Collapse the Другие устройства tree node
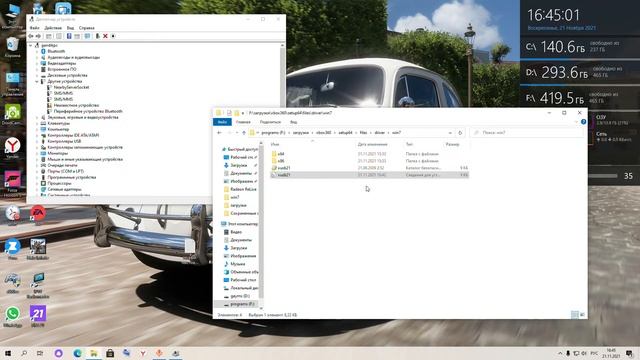 point(37,81)
